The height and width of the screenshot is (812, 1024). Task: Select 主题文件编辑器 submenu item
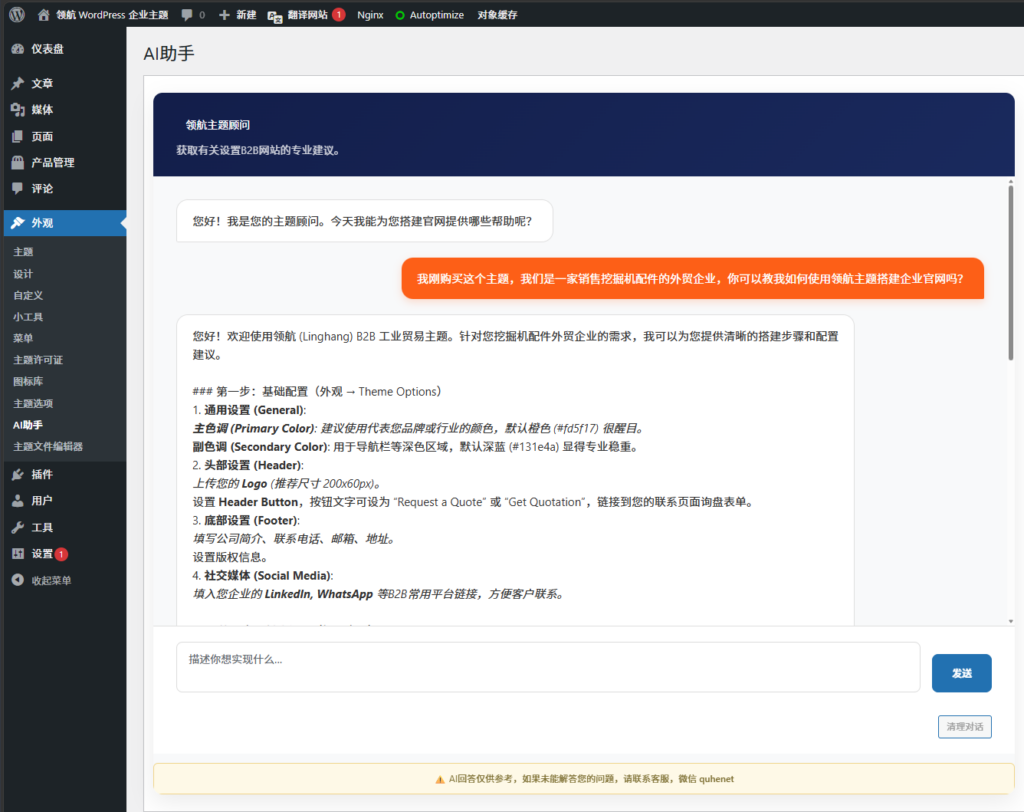tap(48, 446)
